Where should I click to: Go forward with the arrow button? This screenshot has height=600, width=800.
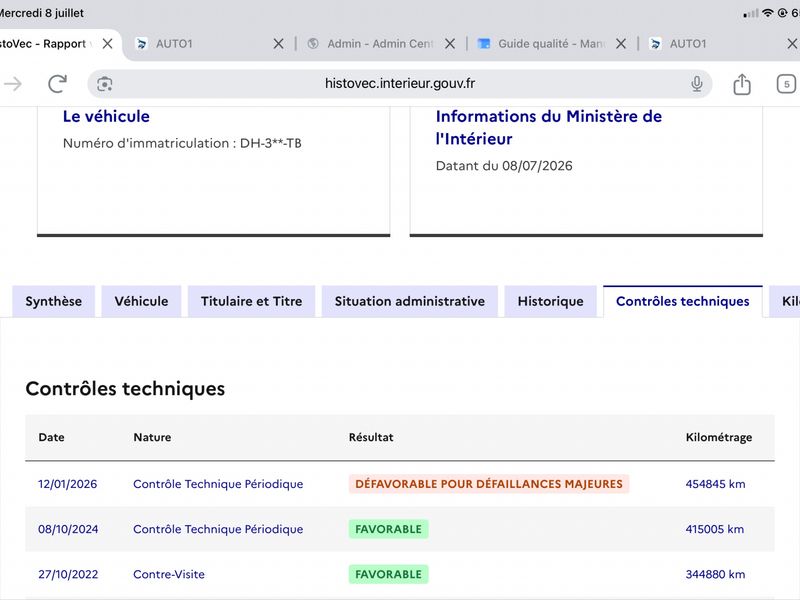12,84
